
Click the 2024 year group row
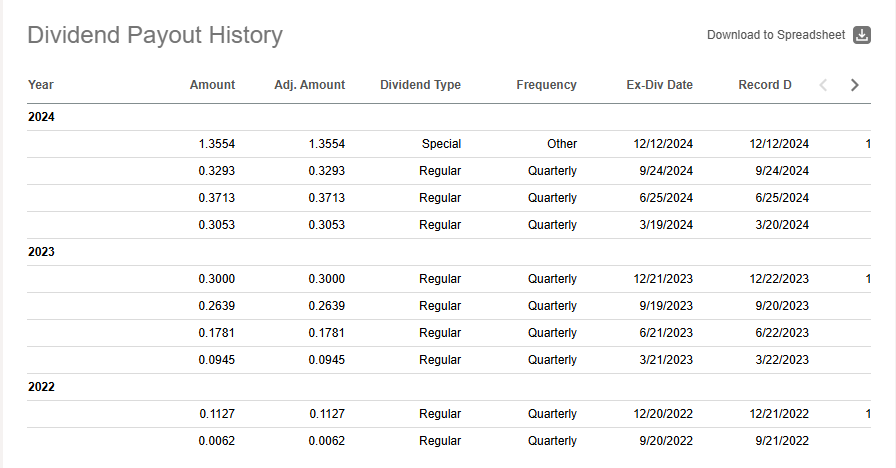(x=449, y=117)
